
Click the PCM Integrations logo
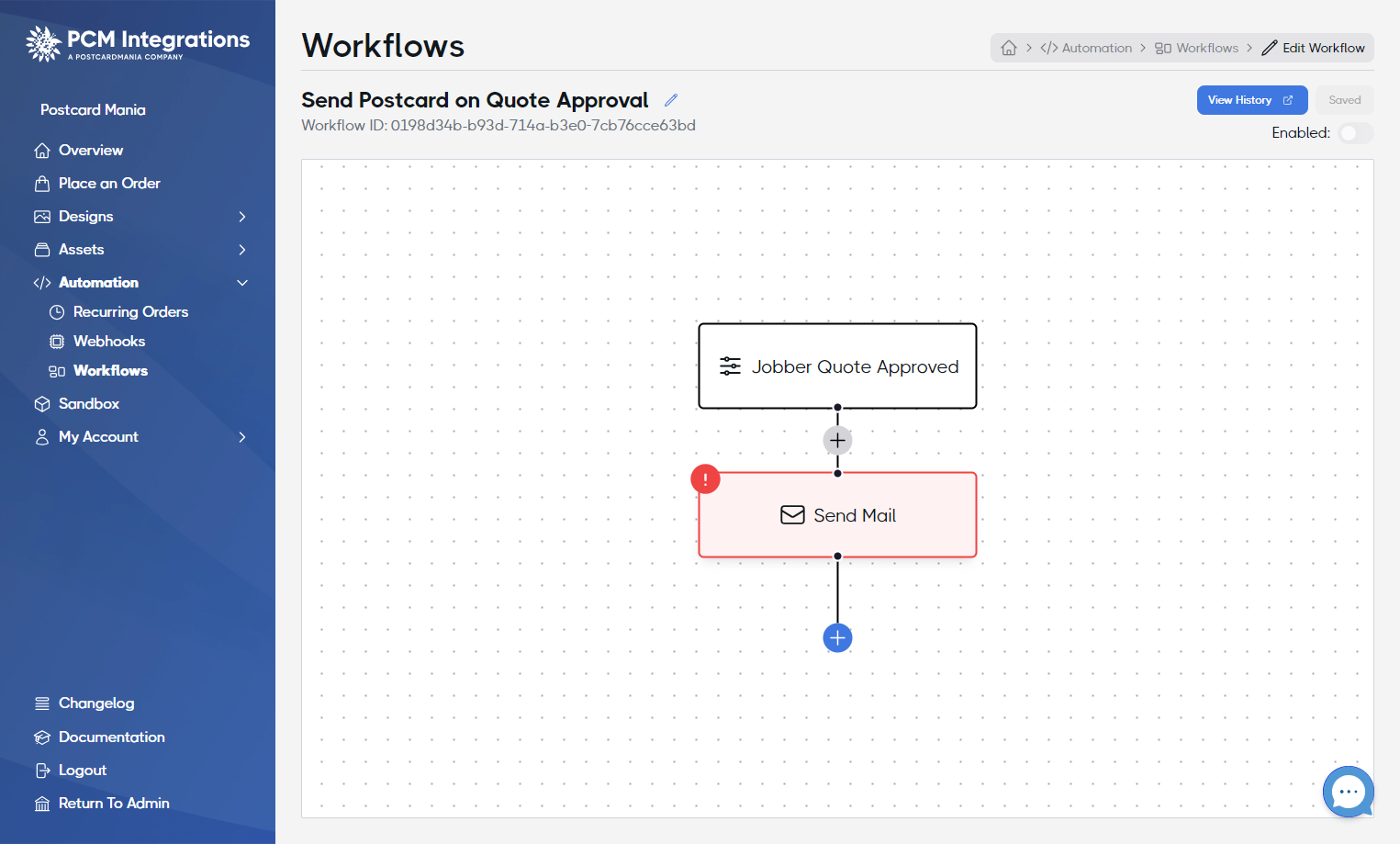(138, 43)
